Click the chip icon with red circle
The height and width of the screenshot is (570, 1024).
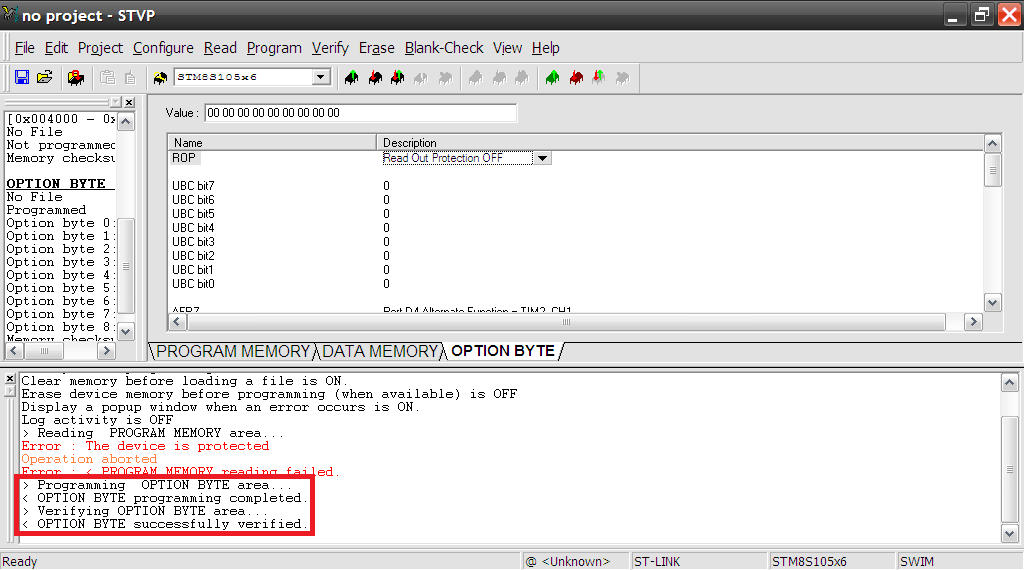point(76,78)
